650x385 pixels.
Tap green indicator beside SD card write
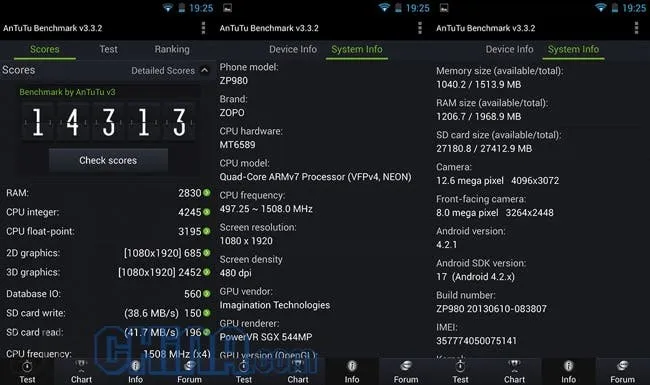point(206,313)
